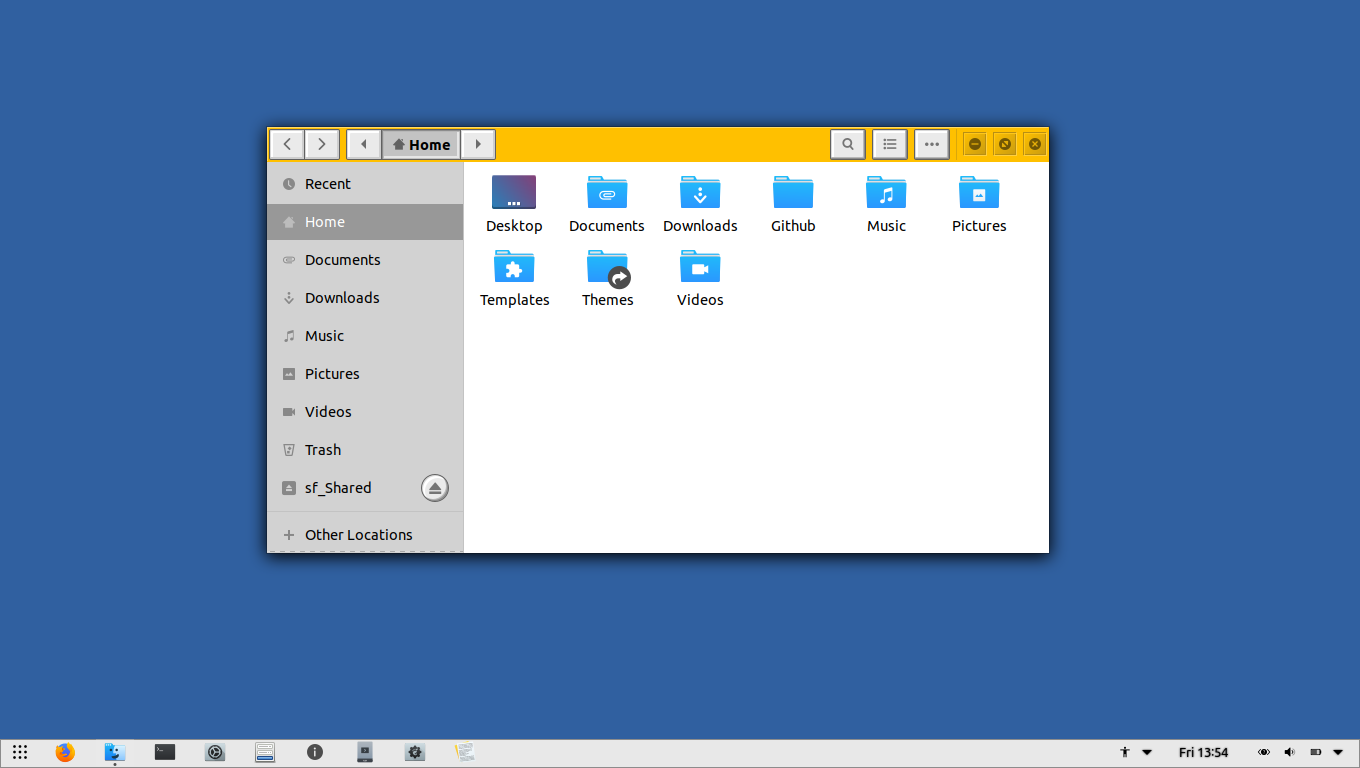Click the Finder-style Files taskbar icon
The image size is (1360, 768).
(x=115, y=752)
